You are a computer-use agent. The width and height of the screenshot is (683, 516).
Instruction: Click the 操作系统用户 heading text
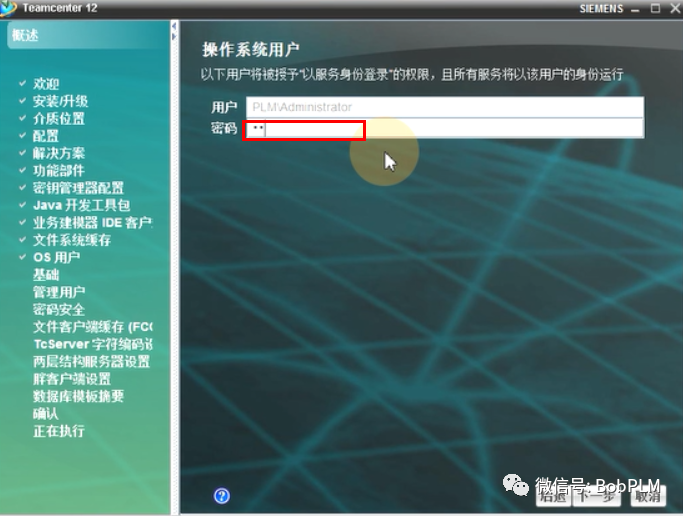(x=250, y=50)
